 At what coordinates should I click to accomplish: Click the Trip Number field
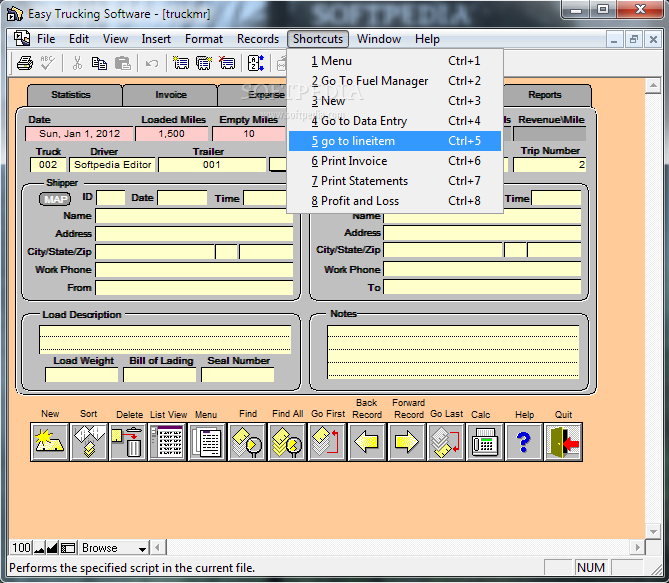pos(550,165)
